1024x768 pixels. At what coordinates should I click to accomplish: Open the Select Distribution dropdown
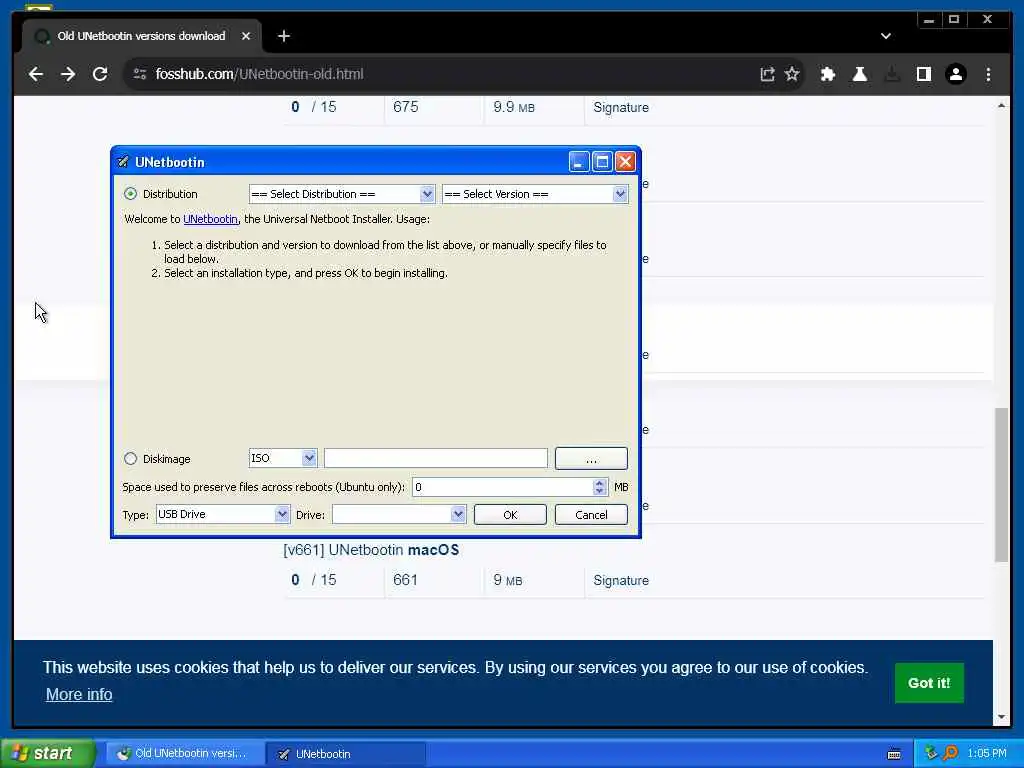[342, 194]
